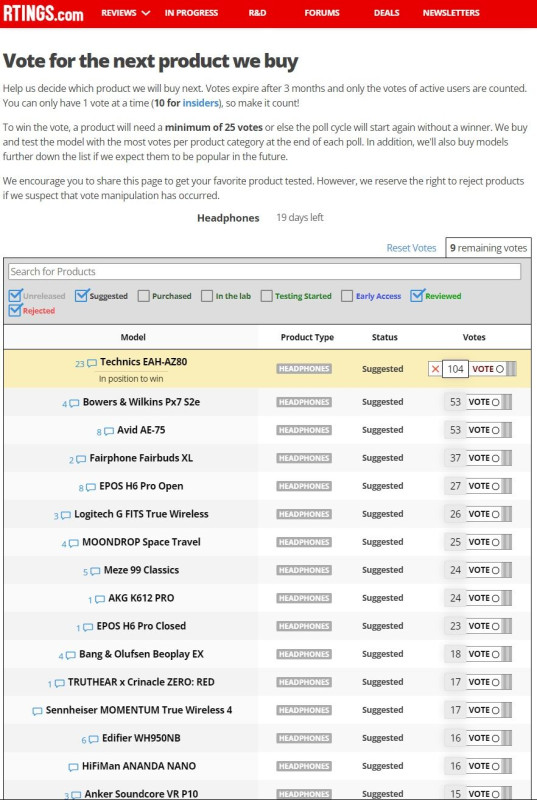Click the 104 vote count box
537x800 pixels.
click(455, 369)
